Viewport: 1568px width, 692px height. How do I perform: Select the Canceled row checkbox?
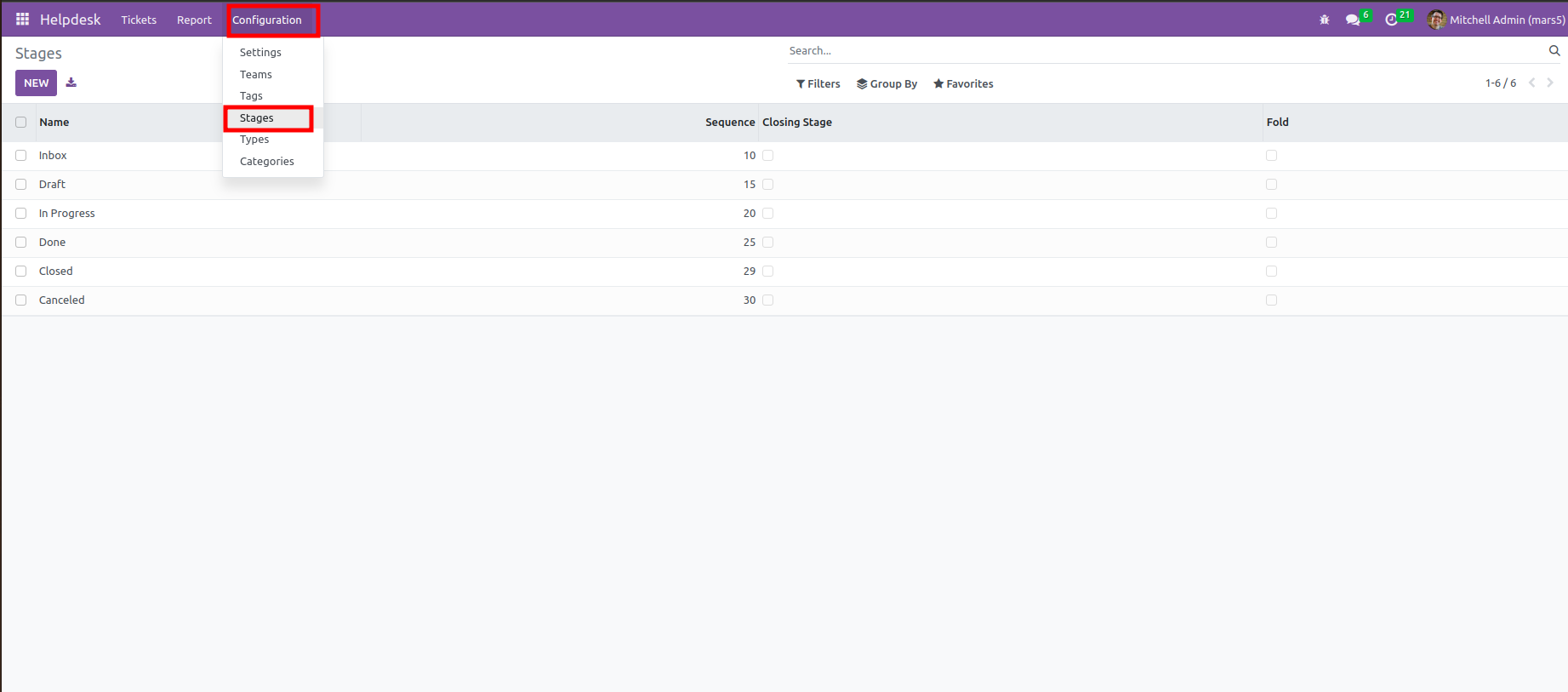[x=21, y=300]
